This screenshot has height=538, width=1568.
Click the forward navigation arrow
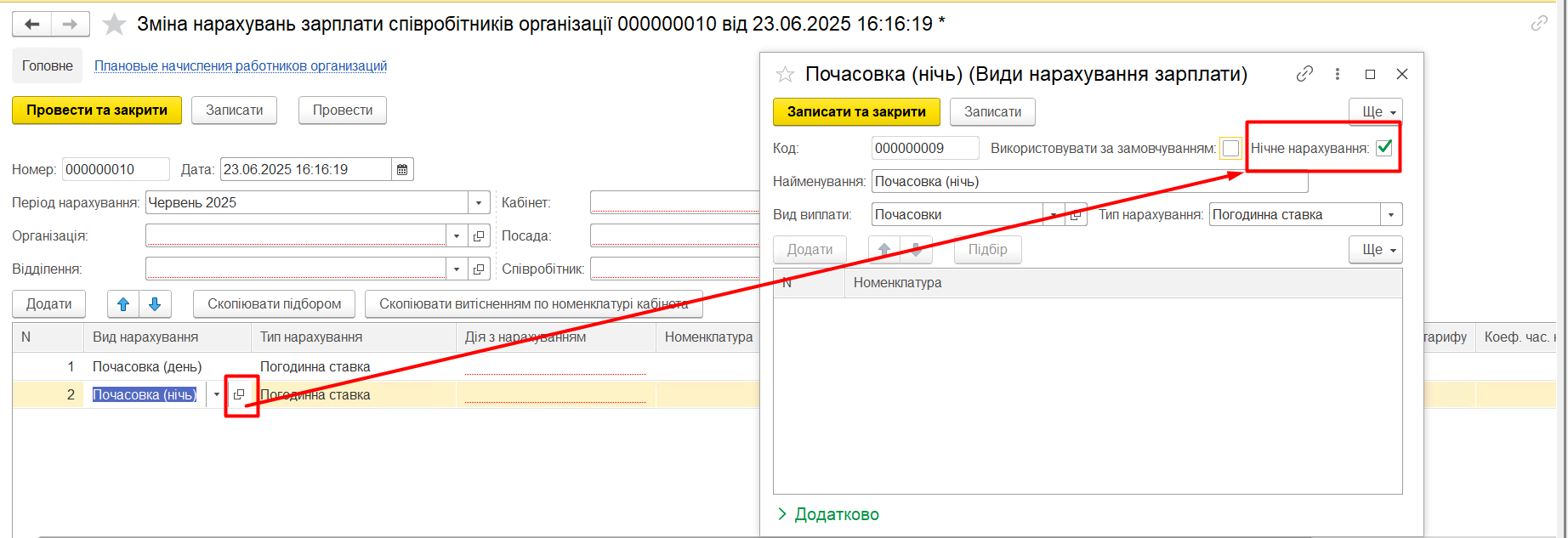coord(71,25)
